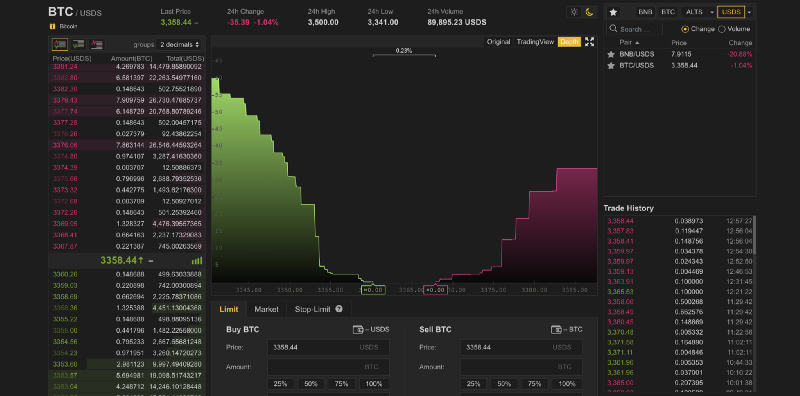Switch to the Market order tab
The height and width of the screenshot is (396, 800).
266,309
